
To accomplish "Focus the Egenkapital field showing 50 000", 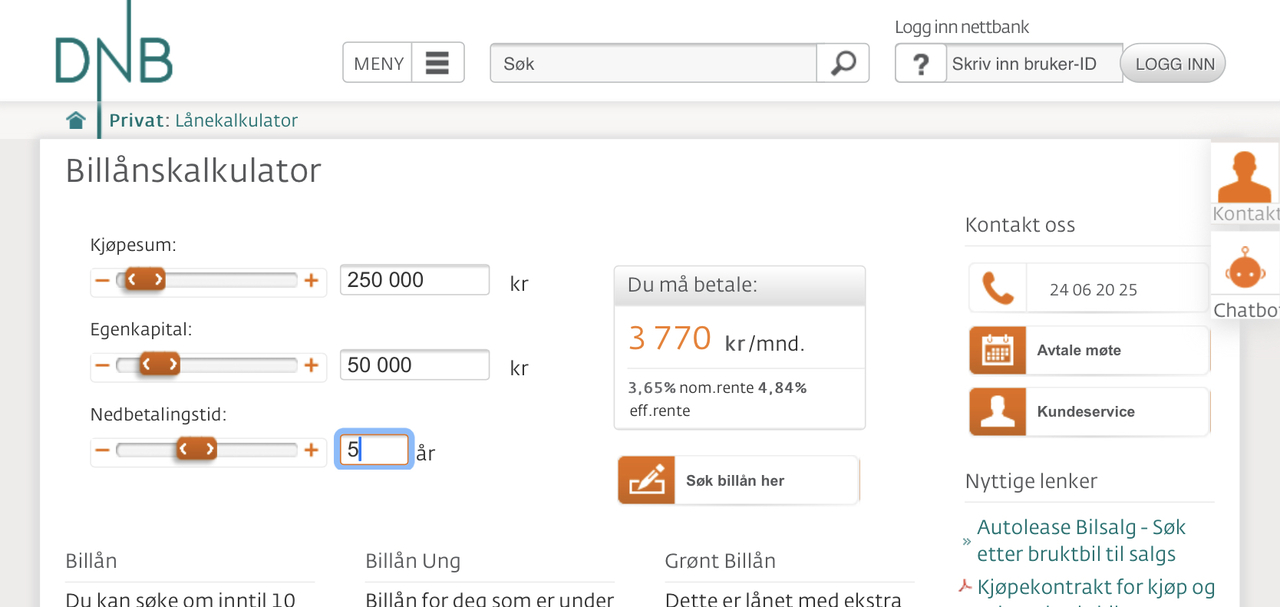I will coord(415,365).
